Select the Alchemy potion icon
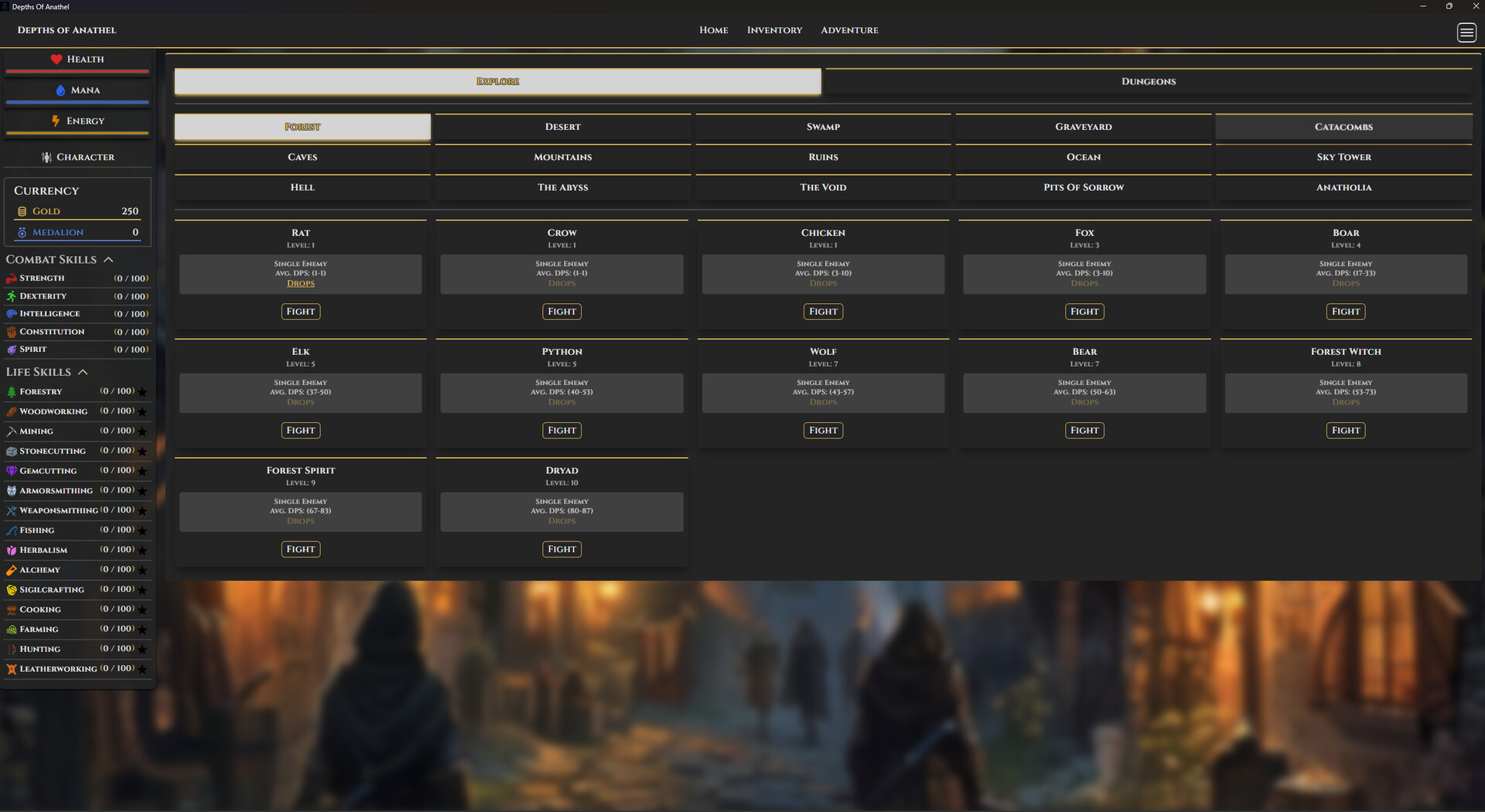 12,570
